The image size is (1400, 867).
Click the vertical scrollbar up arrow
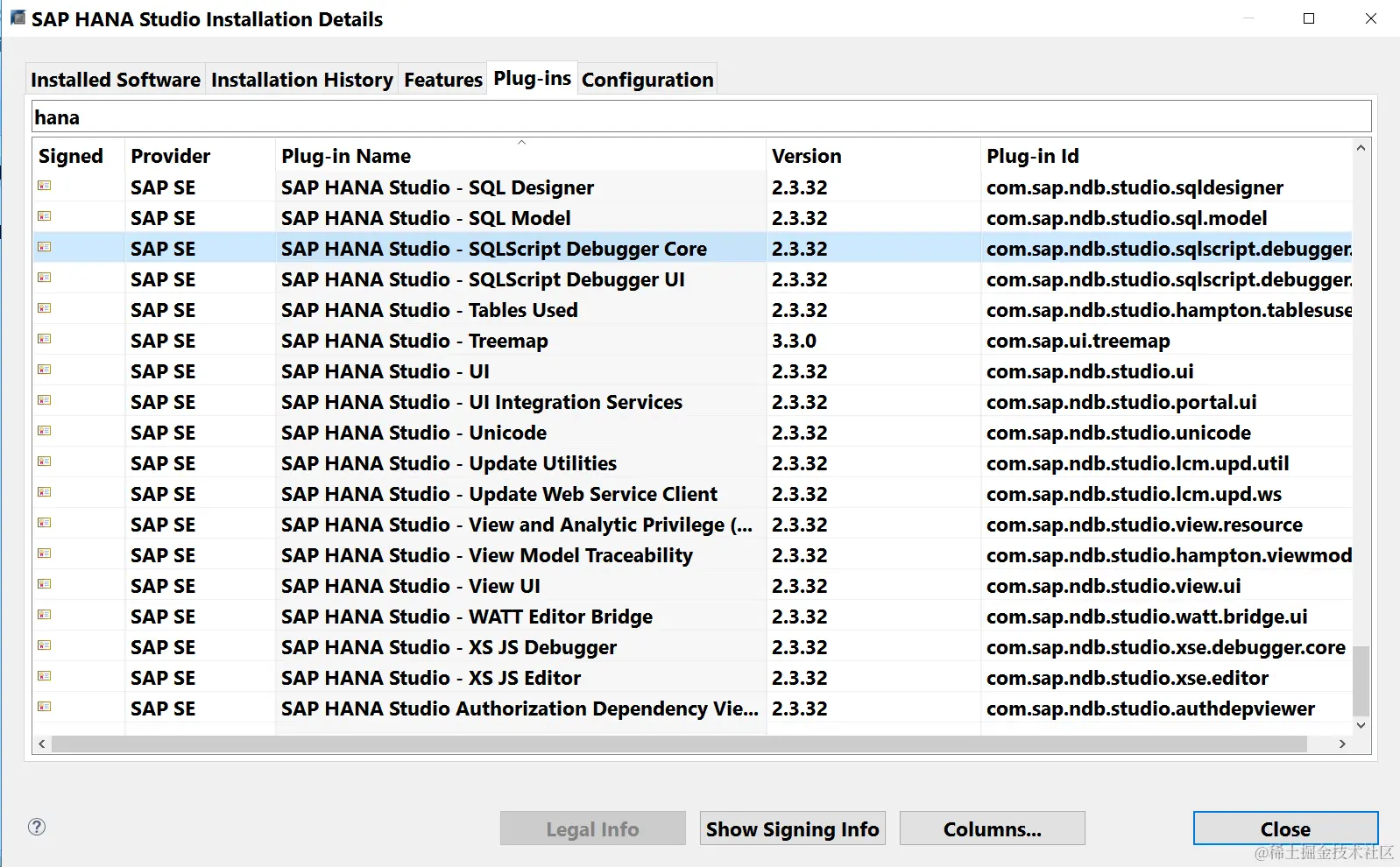click(x=1361, y=148)
